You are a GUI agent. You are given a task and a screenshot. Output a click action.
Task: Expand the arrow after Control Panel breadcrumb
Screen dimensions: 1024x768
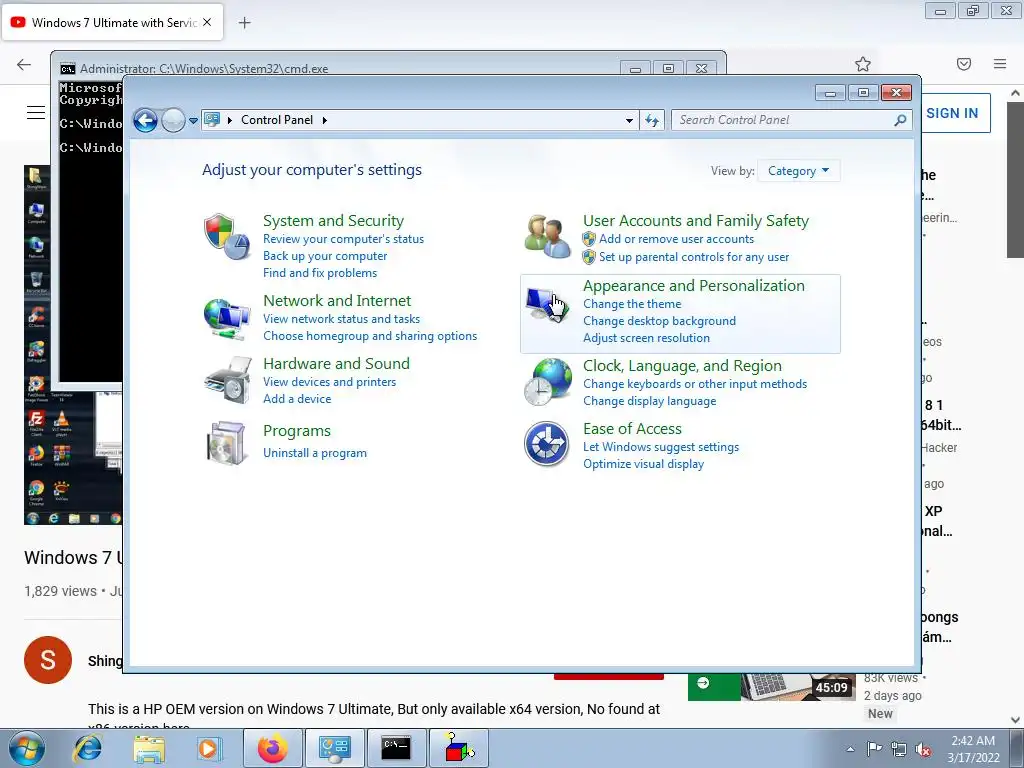point(325,120)
